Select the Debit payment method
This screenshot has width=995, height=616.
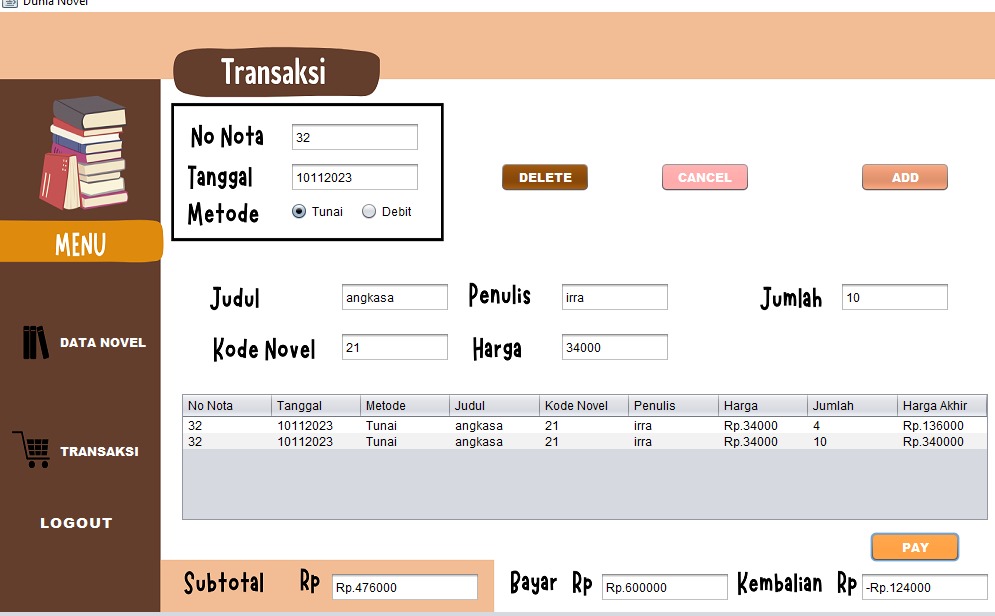coord(369,212)
